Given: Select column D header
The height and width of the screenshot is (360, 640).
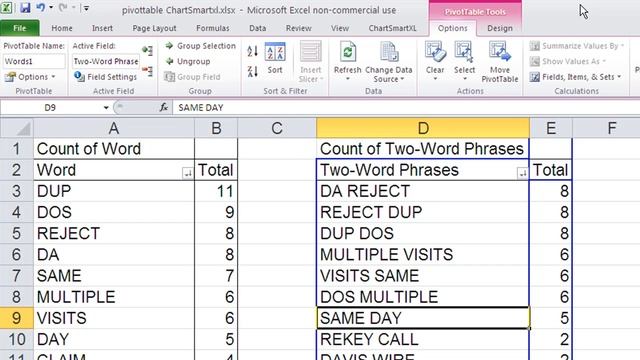Looking at the screenshot, I should coord(423,128).
